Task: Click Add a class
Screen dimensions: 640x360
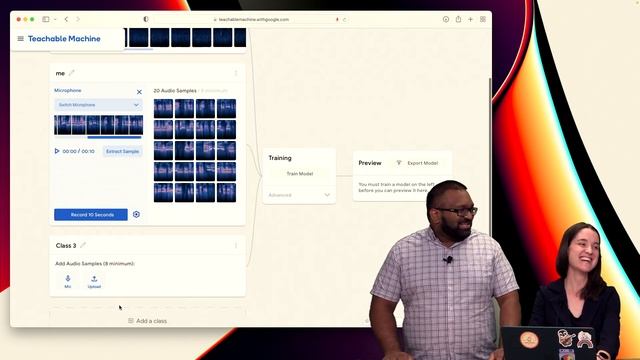Action: tap(147, 321)
